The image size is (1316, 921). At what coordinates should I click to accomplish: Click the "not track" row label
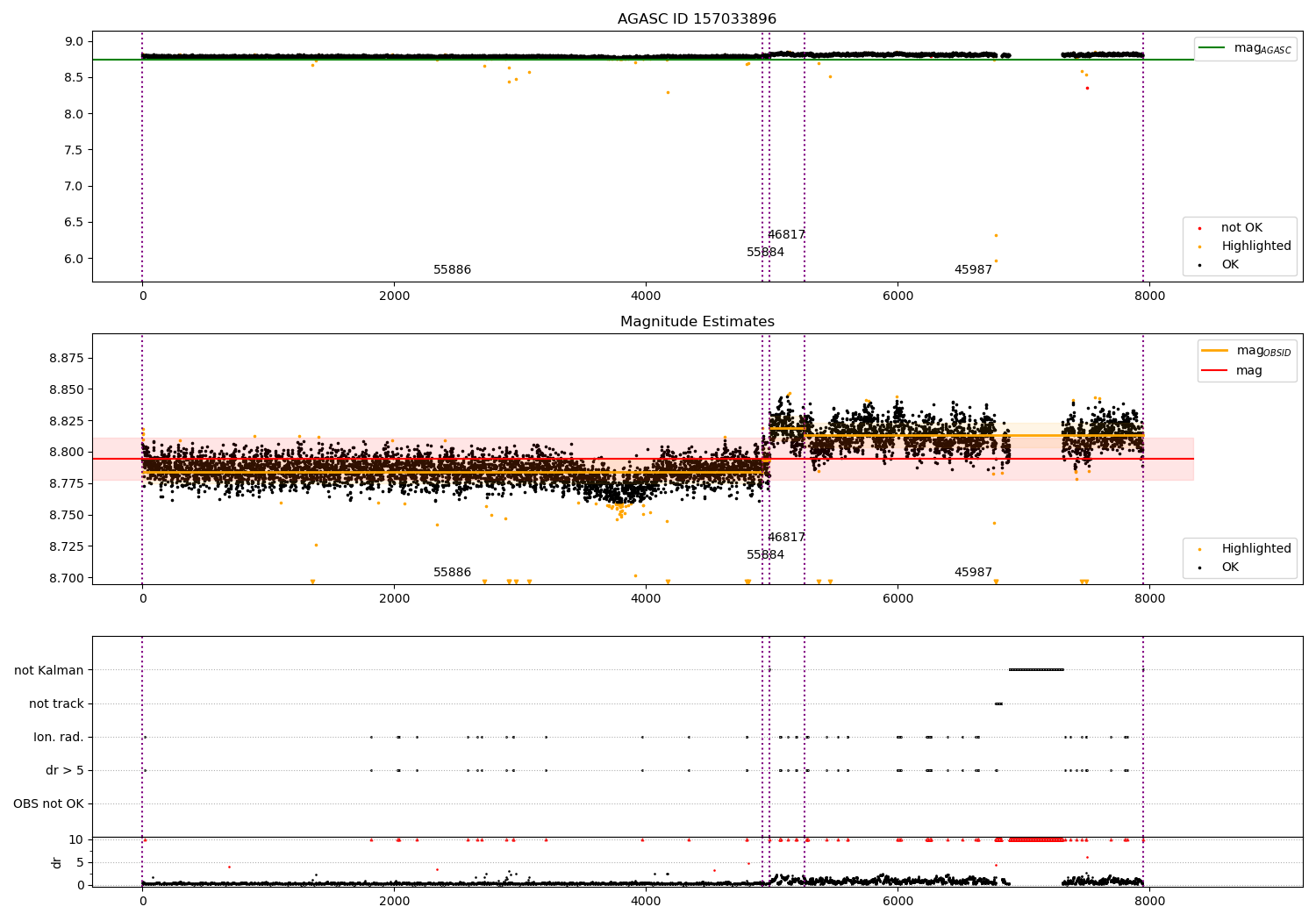click(56, 704)
